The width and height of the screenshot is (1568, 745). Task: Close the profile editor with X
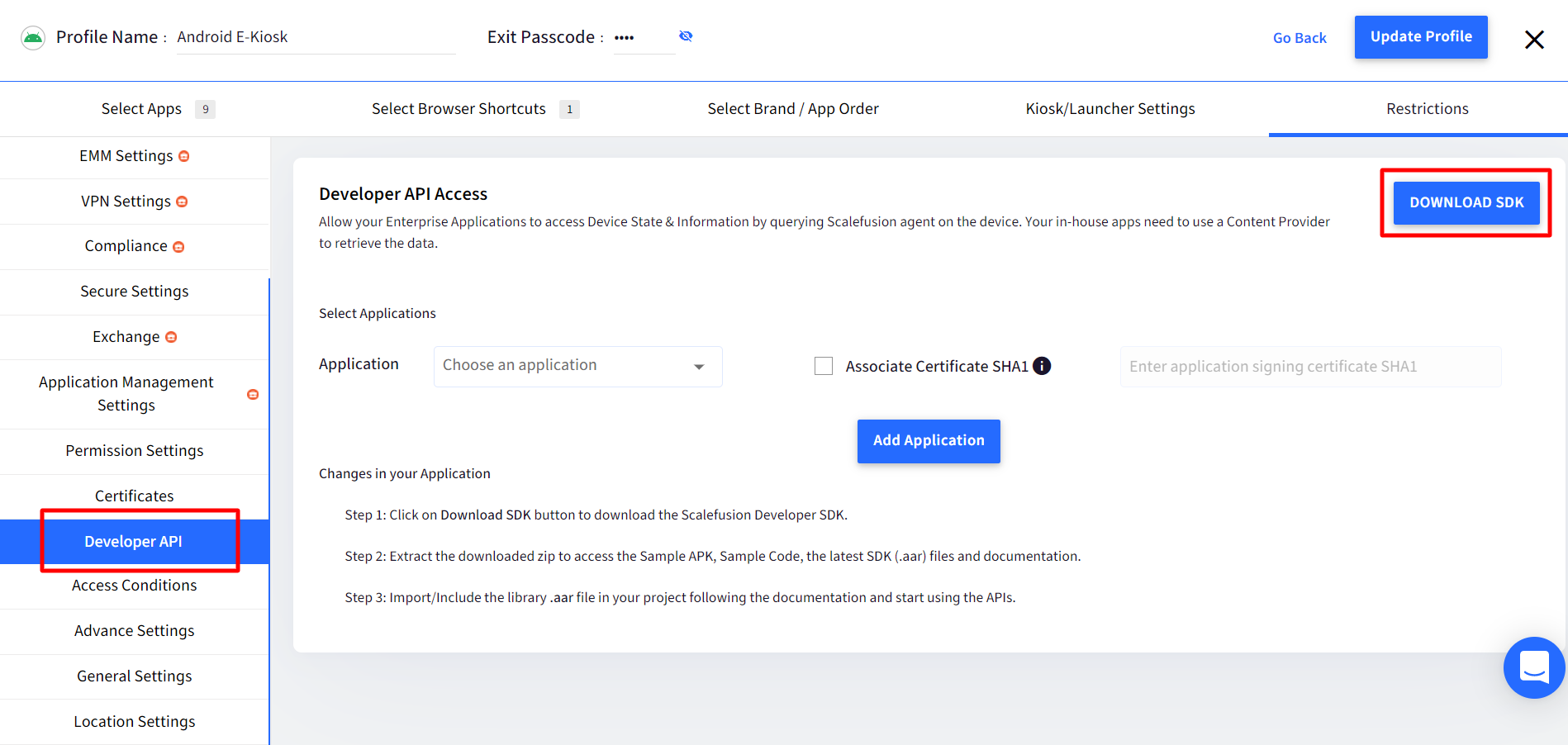tap(1534, 39)
